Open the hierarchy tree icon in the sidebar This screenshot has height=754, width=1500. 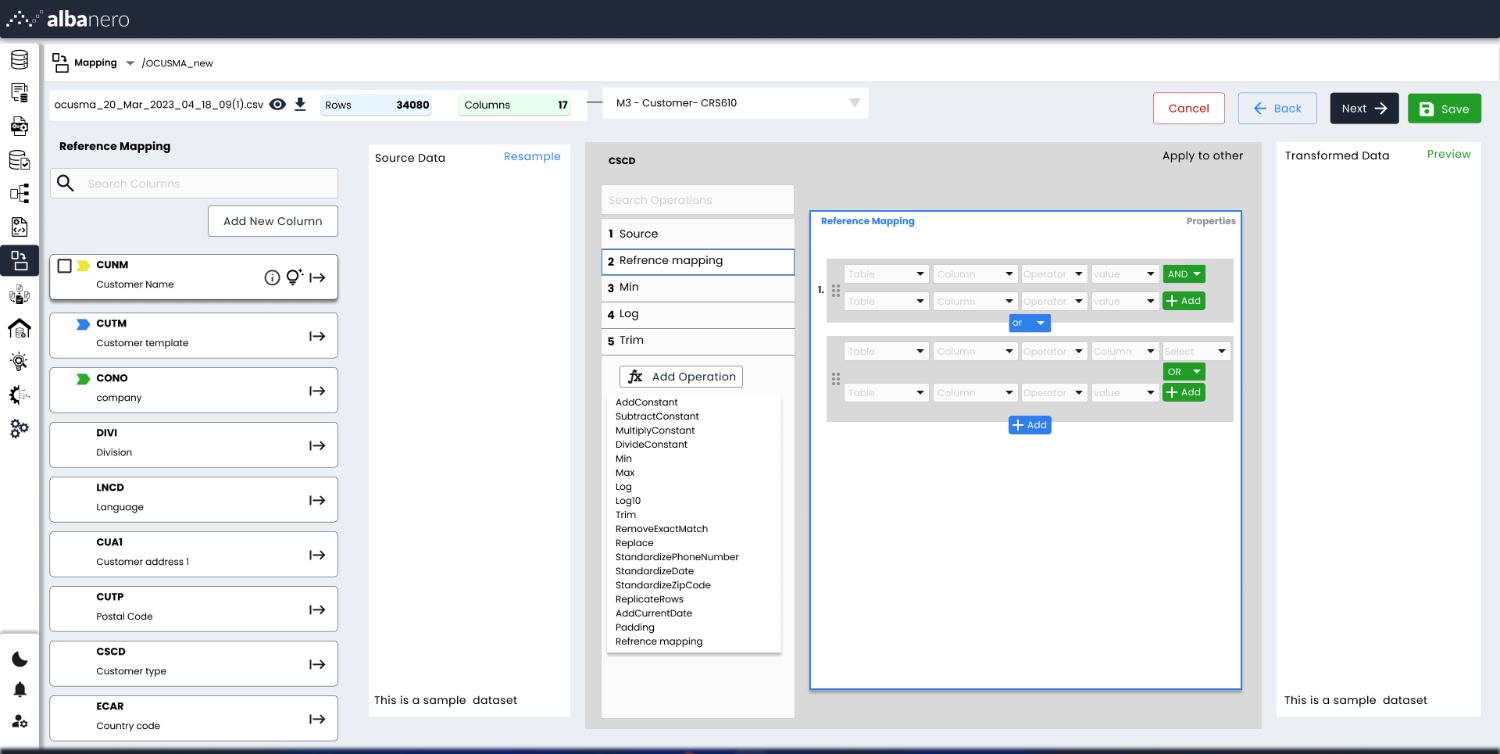click(19, 193)
